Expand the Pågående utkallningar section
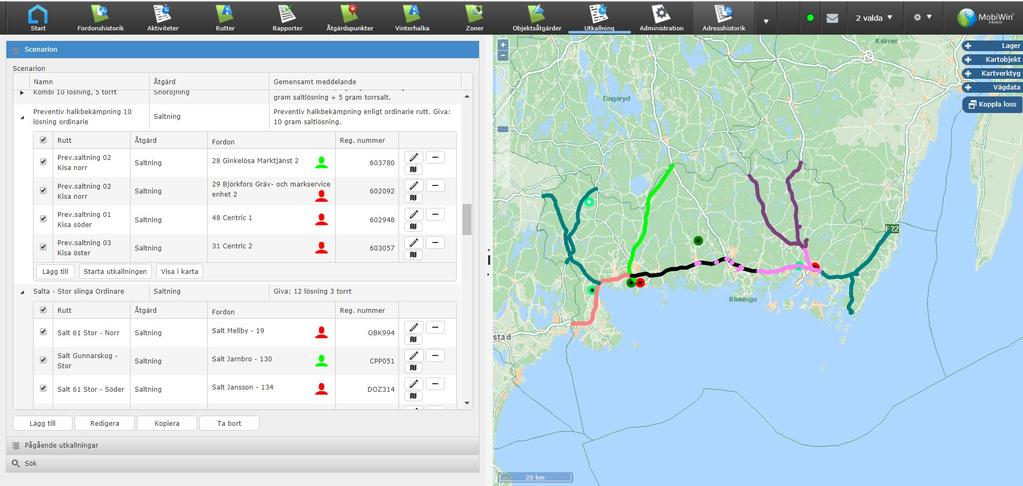Viewport: 1023px width, 486px height. 243,445
